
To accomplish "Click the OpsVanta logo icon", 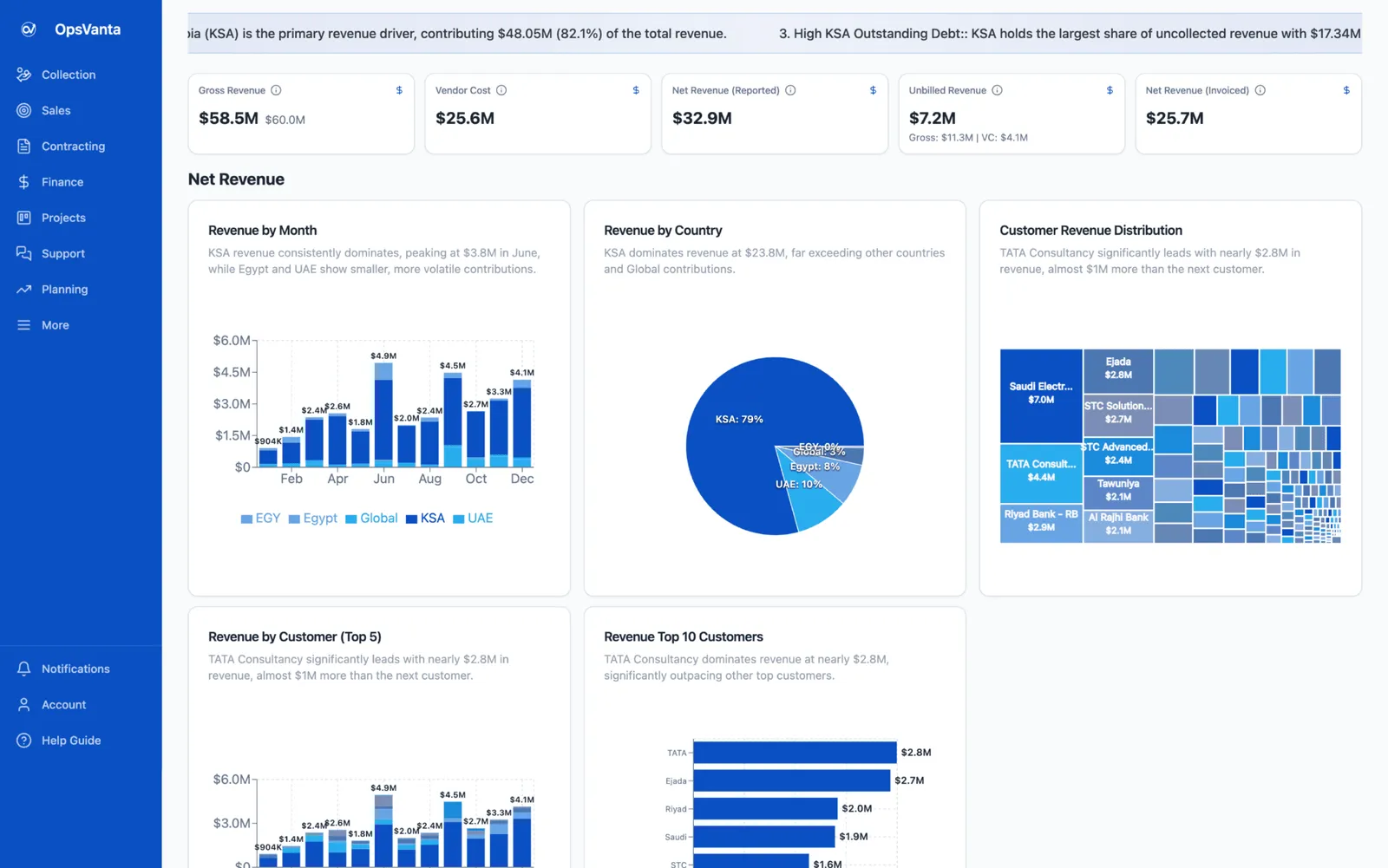I will 29,29.
